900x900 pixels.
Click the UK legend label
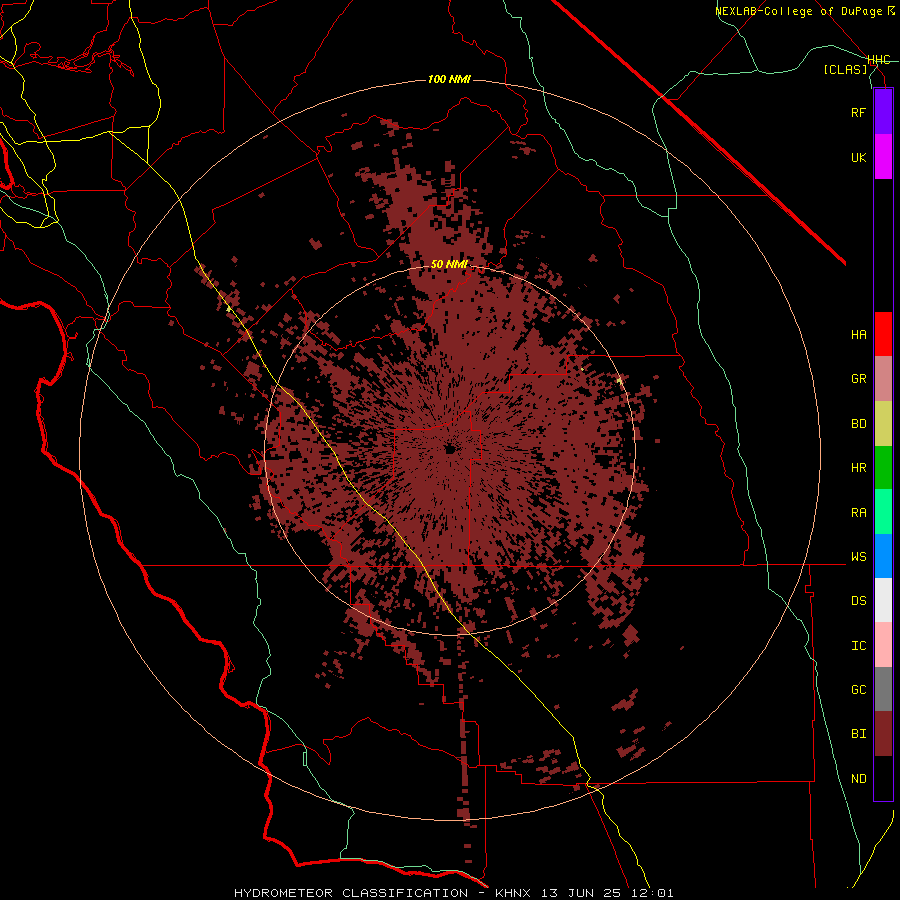coord(858,157)
